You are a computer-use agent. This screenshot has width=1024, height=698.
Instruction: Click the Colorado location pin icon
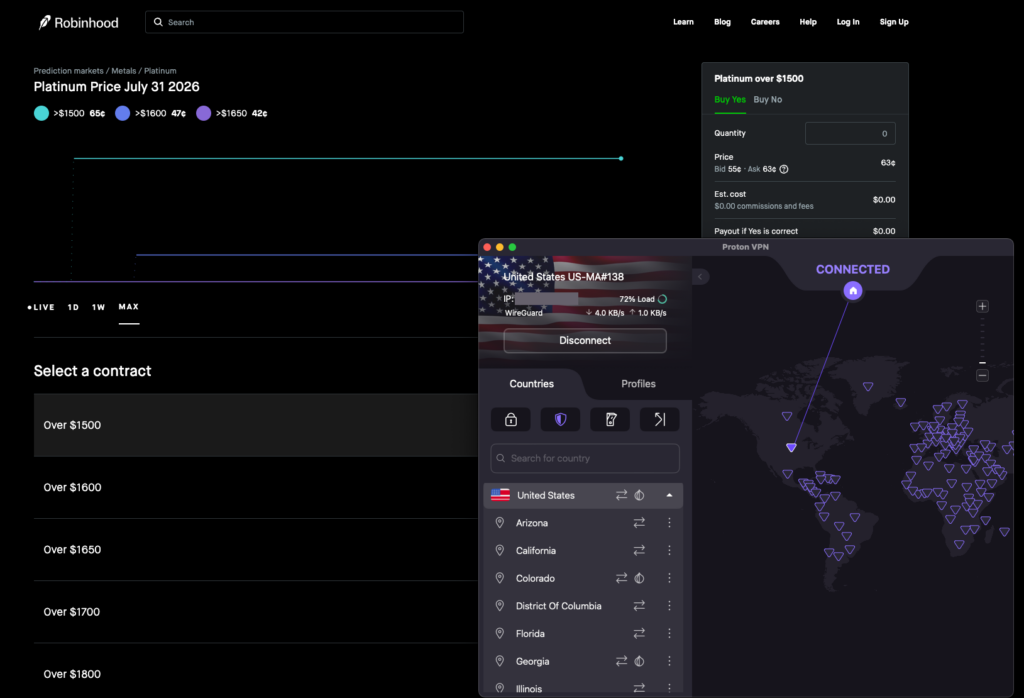[x=500, y=579]
